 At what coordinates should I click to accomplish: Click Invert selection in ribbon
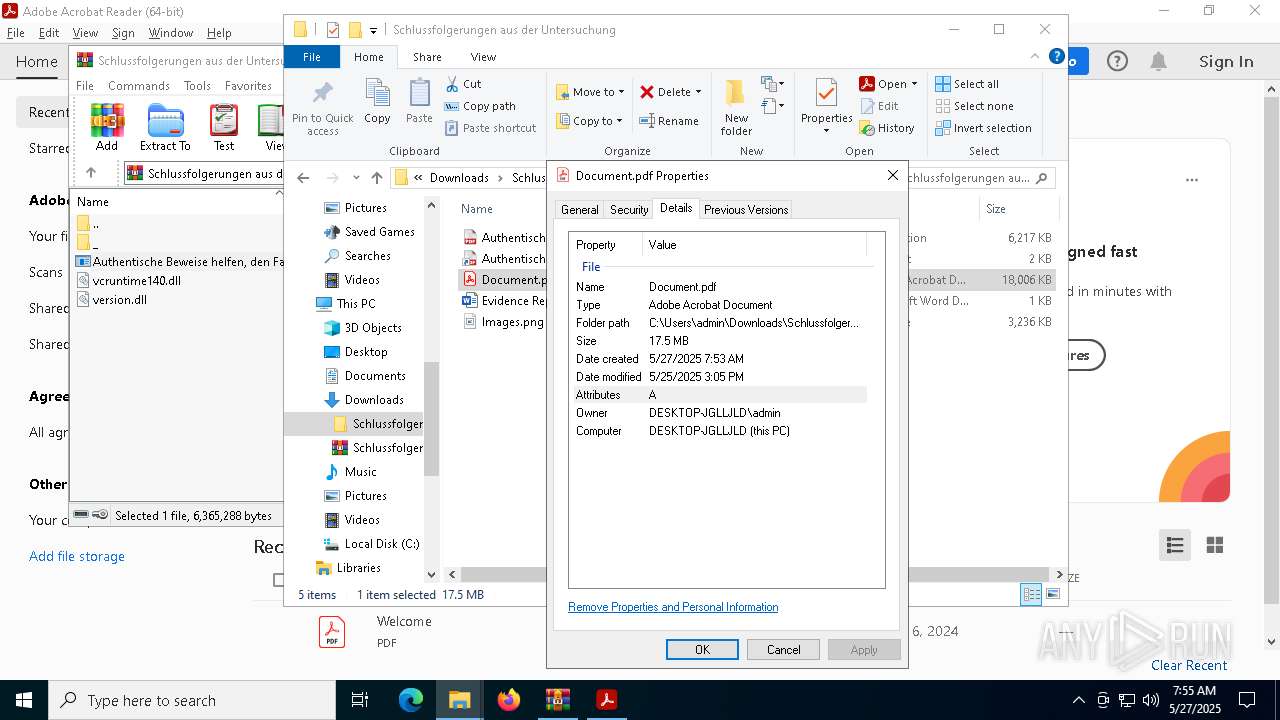[x=983, y=128]
